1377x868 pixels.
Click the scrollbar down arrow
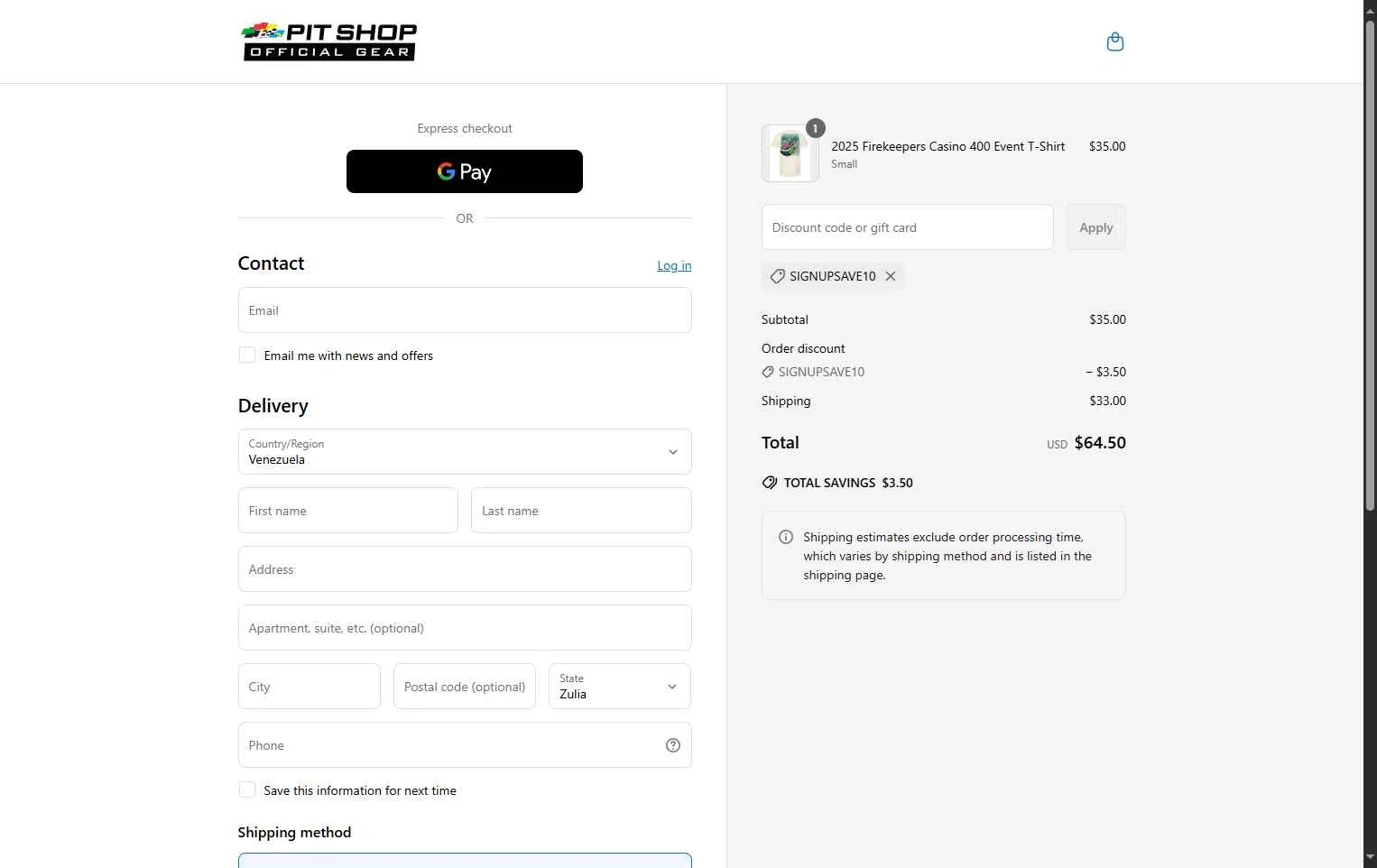1370,858
